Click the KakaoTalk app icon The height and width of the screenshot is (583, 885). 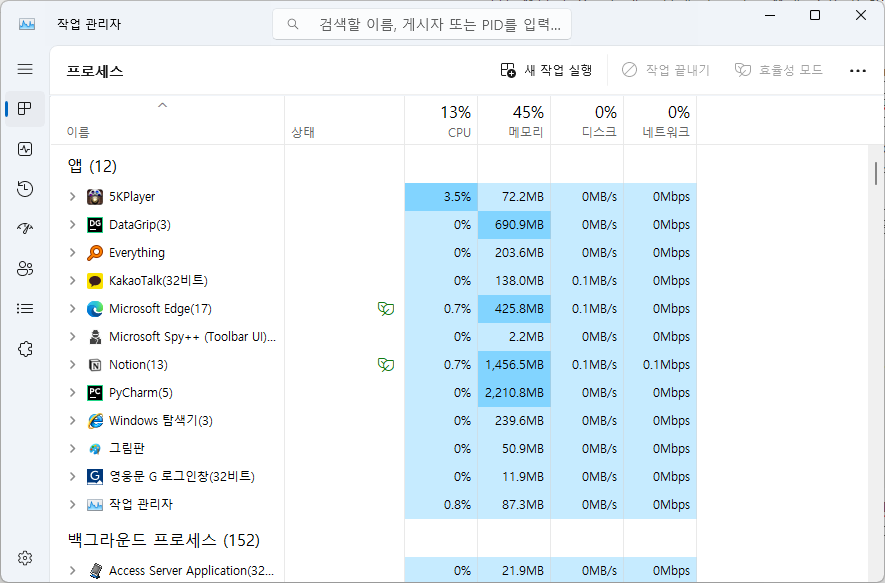click(95, 280)
